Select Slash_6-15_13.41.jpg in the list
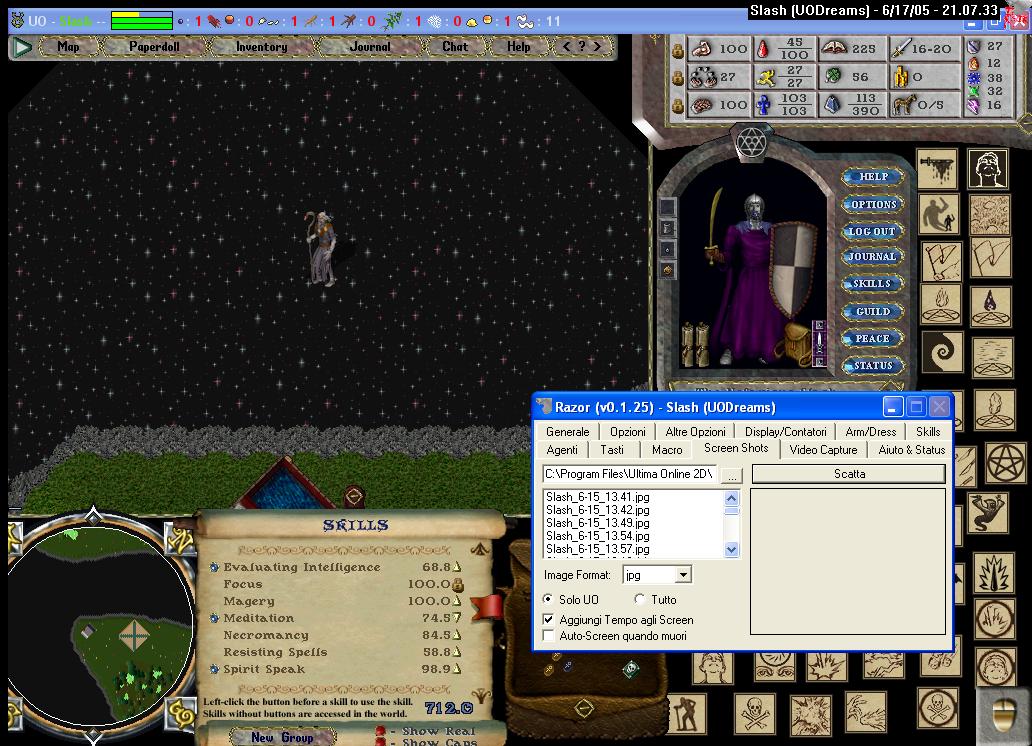Screen dimensions: 1032x746 pos(598,497)
